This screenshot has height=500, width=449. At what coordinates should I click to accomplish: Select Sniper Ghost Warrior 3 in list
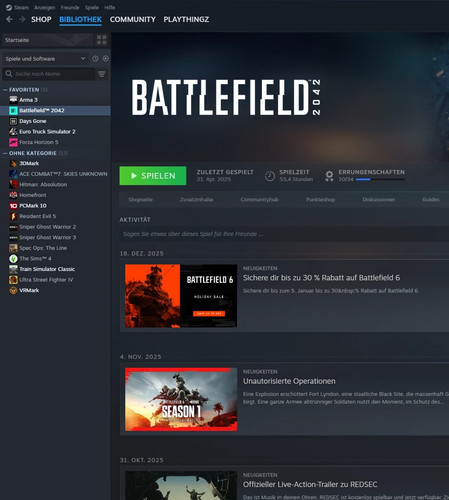tap(48, 237)
